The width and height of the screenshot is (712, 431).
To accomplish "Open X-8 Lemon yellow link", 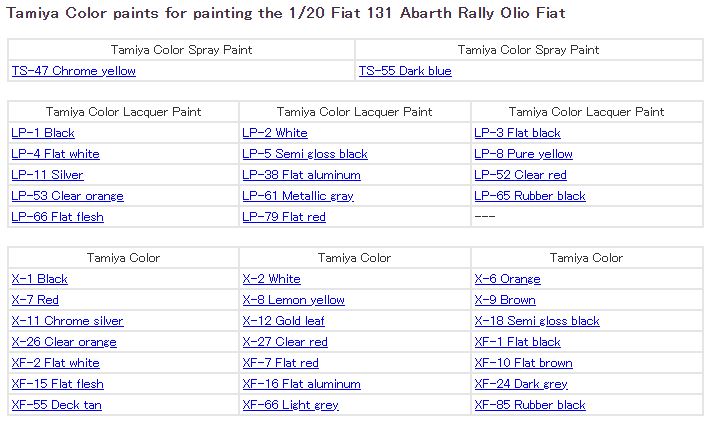I will pyautogui.click(x=293, y=300).
